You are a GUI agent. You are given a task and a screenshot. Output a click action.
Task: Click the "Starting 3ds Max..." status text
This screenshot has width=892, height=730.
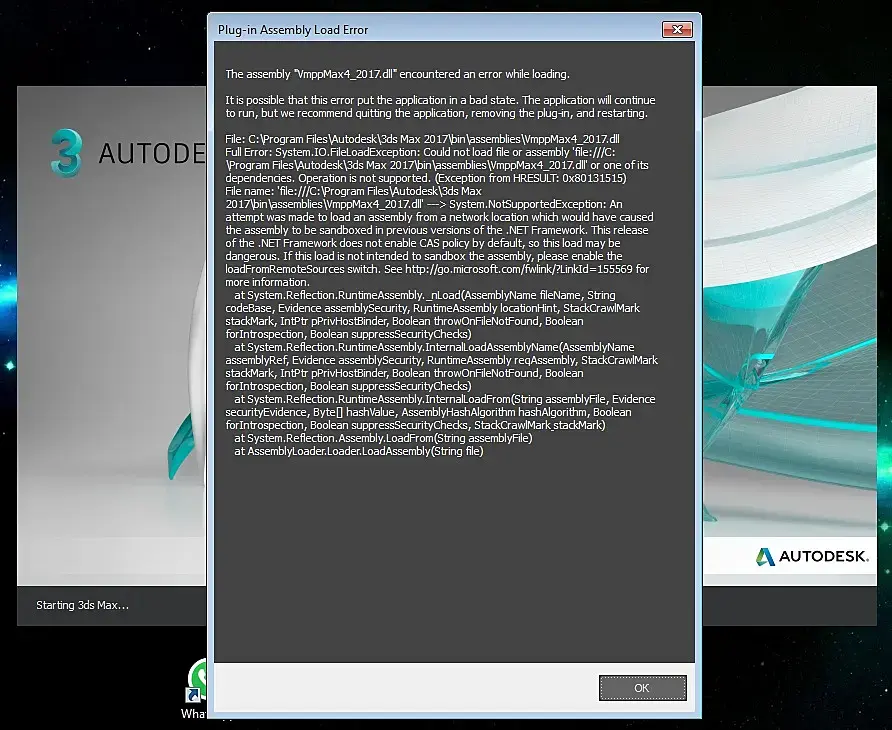coord(82,605)
